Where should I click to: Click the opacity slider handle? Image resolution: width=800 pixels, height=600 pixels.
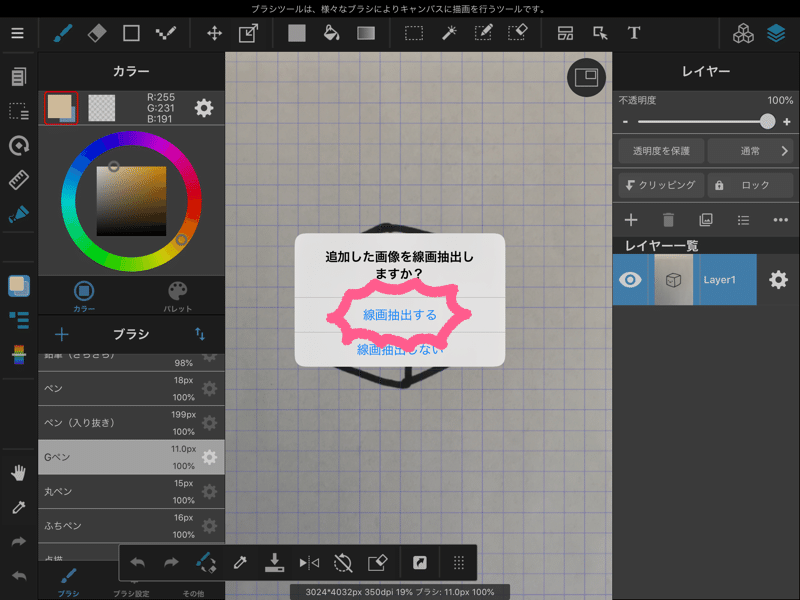click(767, 121)
